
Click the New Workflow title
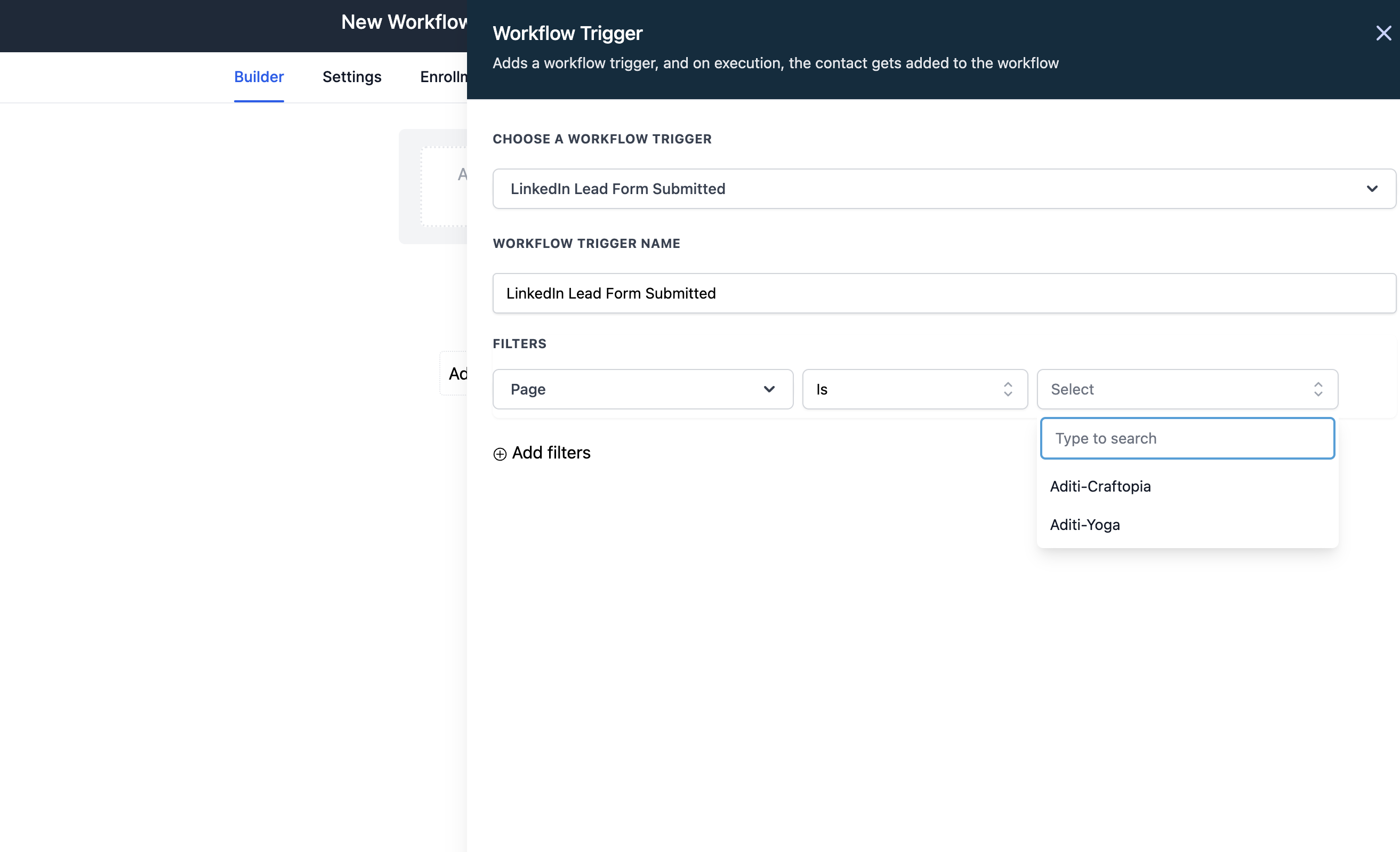tap(404, 22)
